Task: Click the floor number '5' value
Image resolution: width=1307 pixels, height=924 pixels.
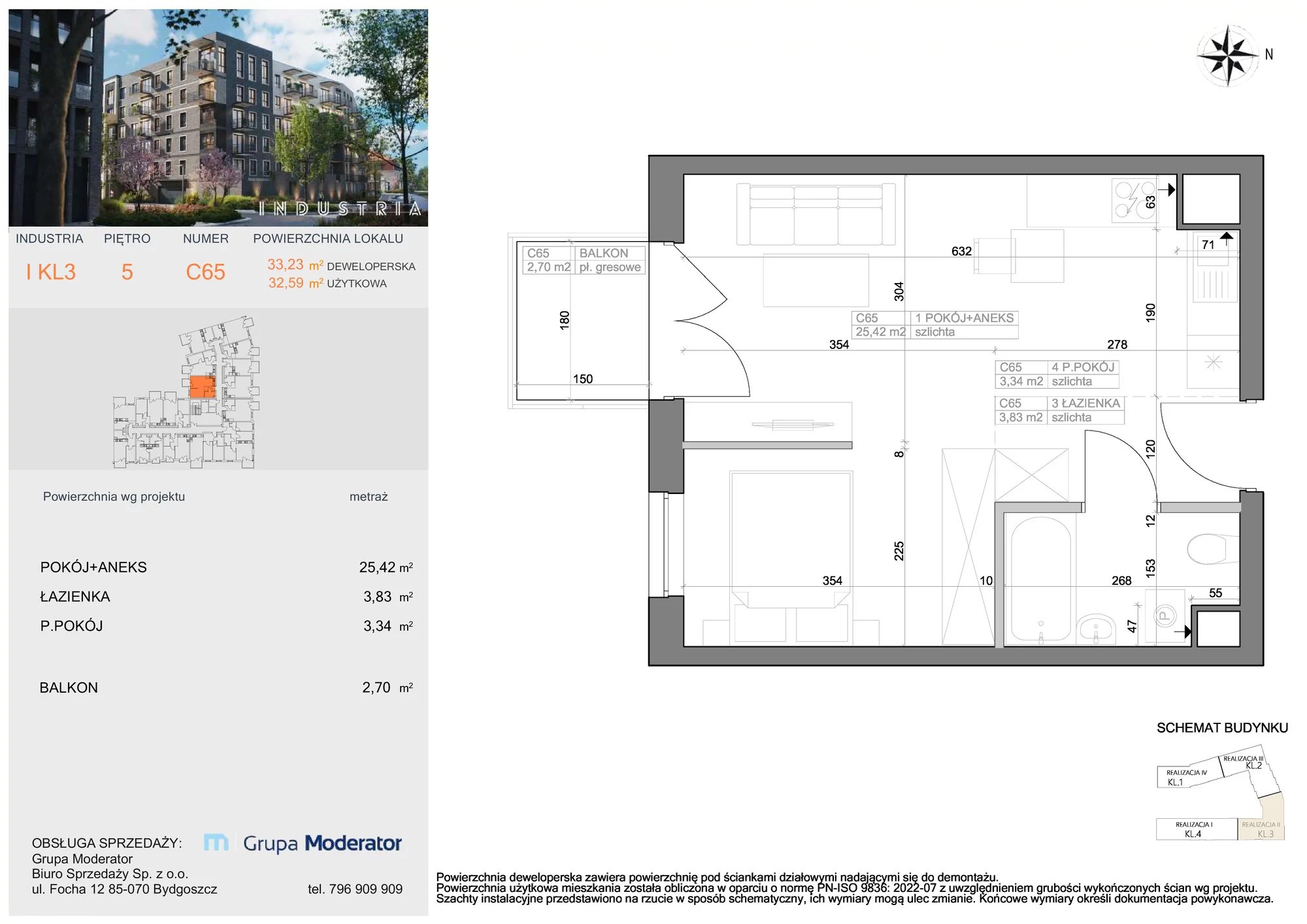Action: (127, 272)
